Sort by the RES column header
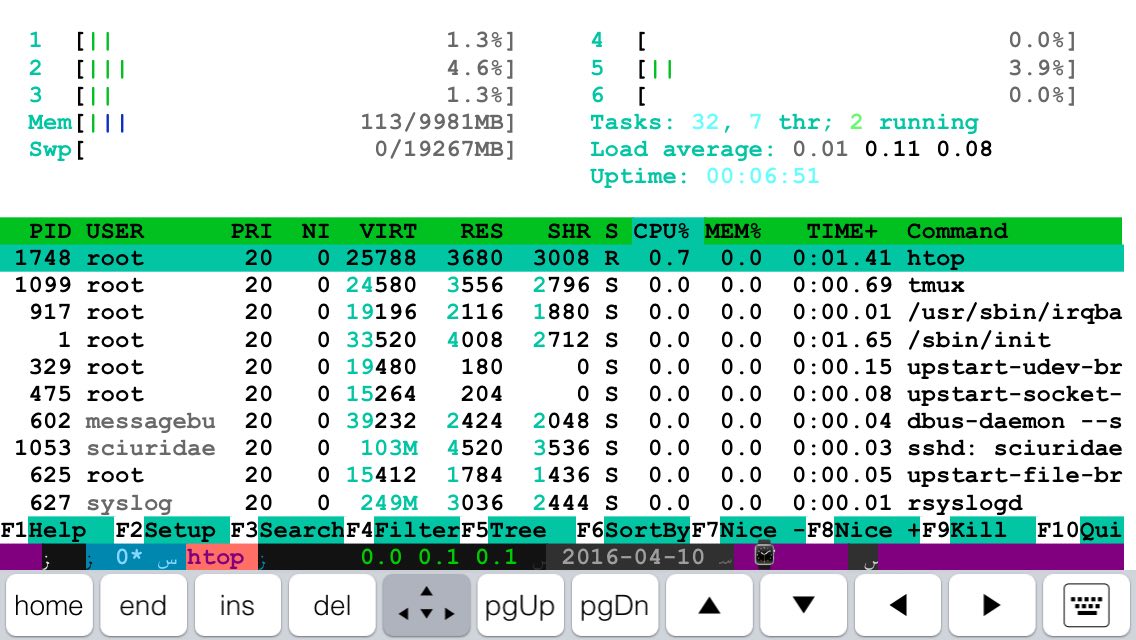This screenshot has width=1136, height=640. pyautogui.click(x=482, y=231)
